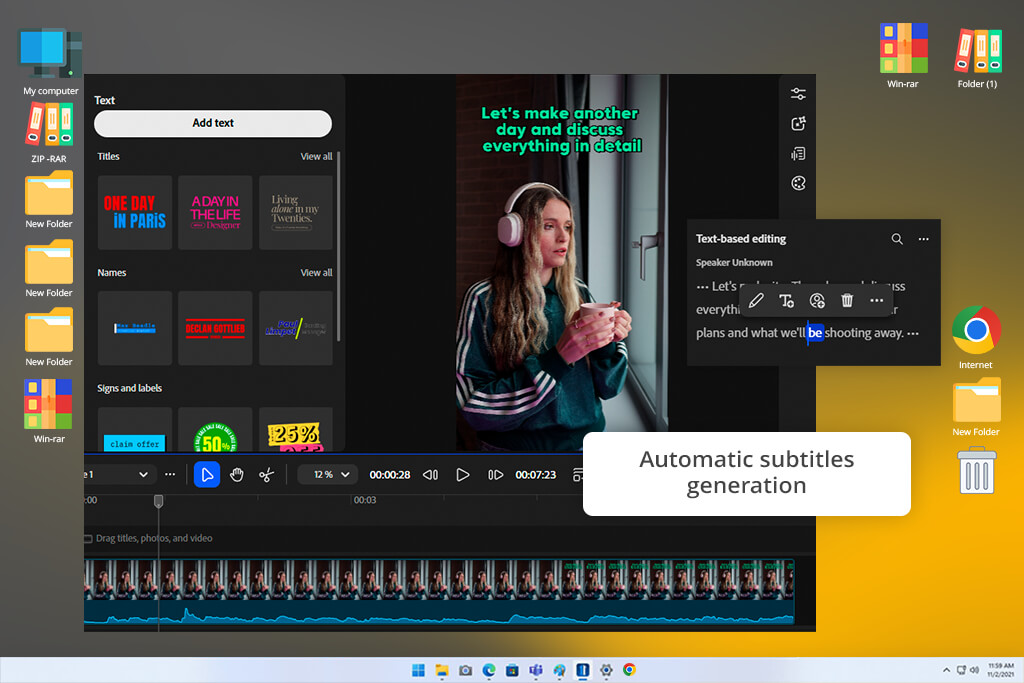This screenshot has height=683, width=1024.
Task: Click the pencil edit icon in transcript toolbar
Action: 756,300
